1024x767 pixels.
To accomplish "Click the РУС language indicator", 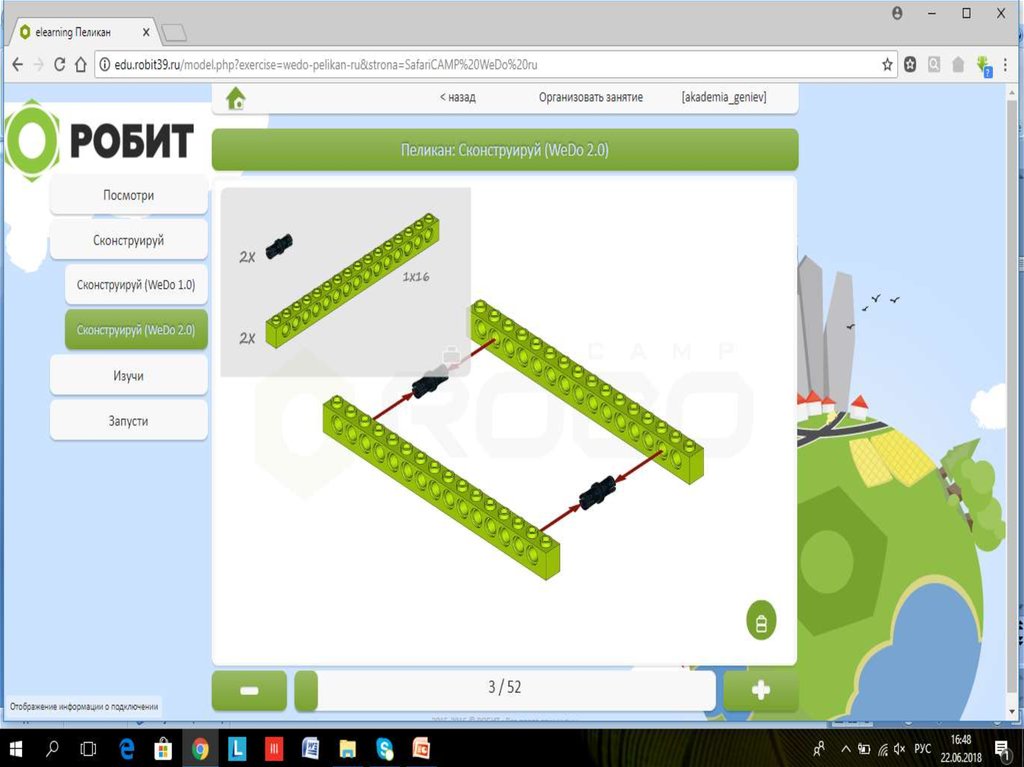I will pos(922,749).
